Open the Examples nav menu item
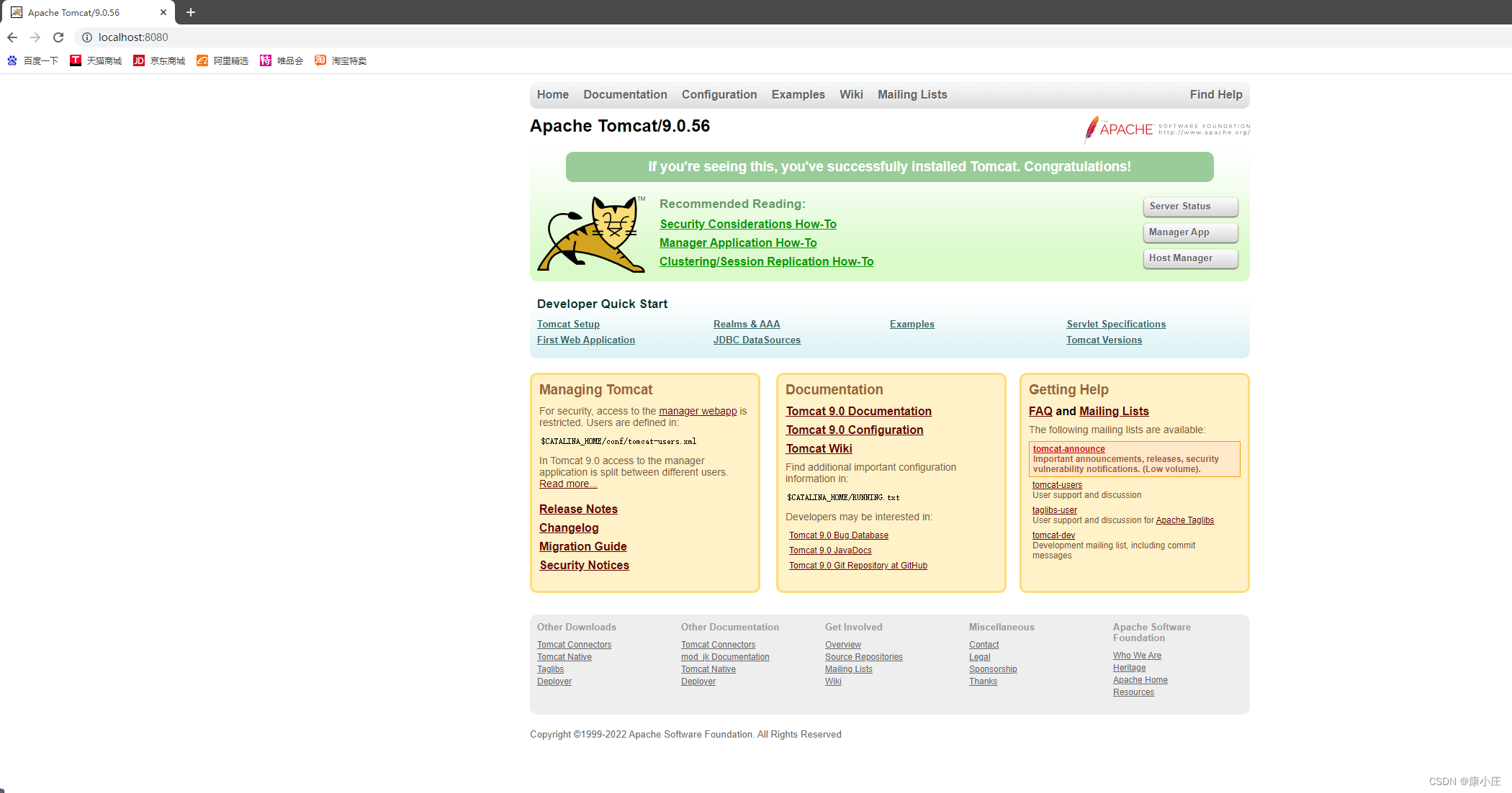Screen dimensions: 1512x793 pos(798,95)
